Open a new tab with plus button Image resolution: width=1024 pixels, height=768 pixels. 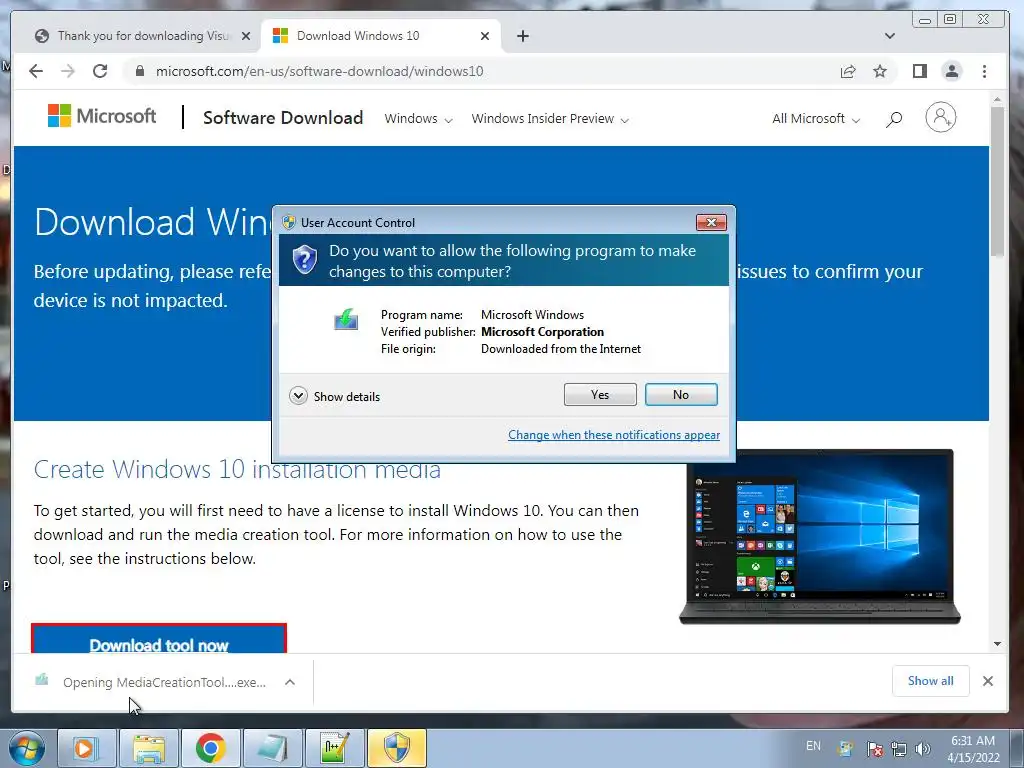pos(522,36)
